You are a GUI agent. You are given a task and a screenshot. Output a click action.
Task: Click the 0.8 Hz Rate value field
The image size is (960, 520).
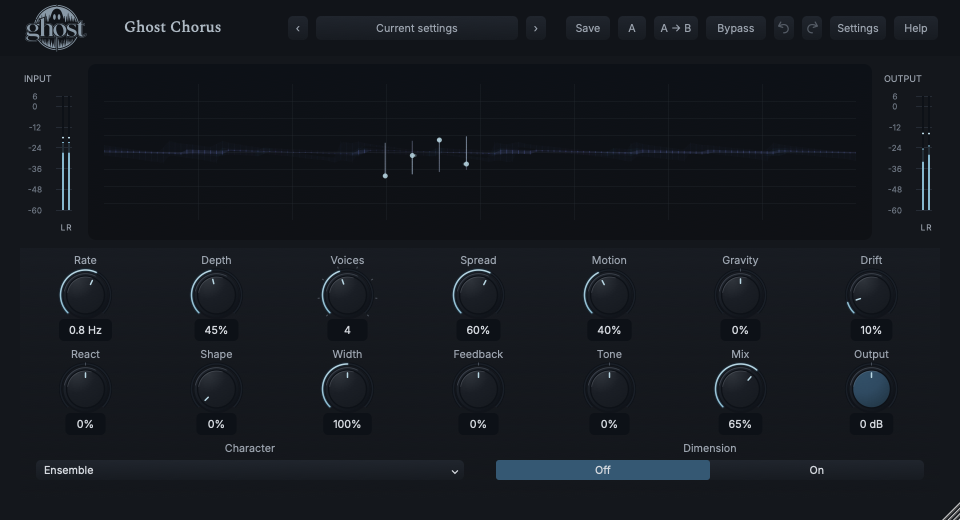pos(85,330)
